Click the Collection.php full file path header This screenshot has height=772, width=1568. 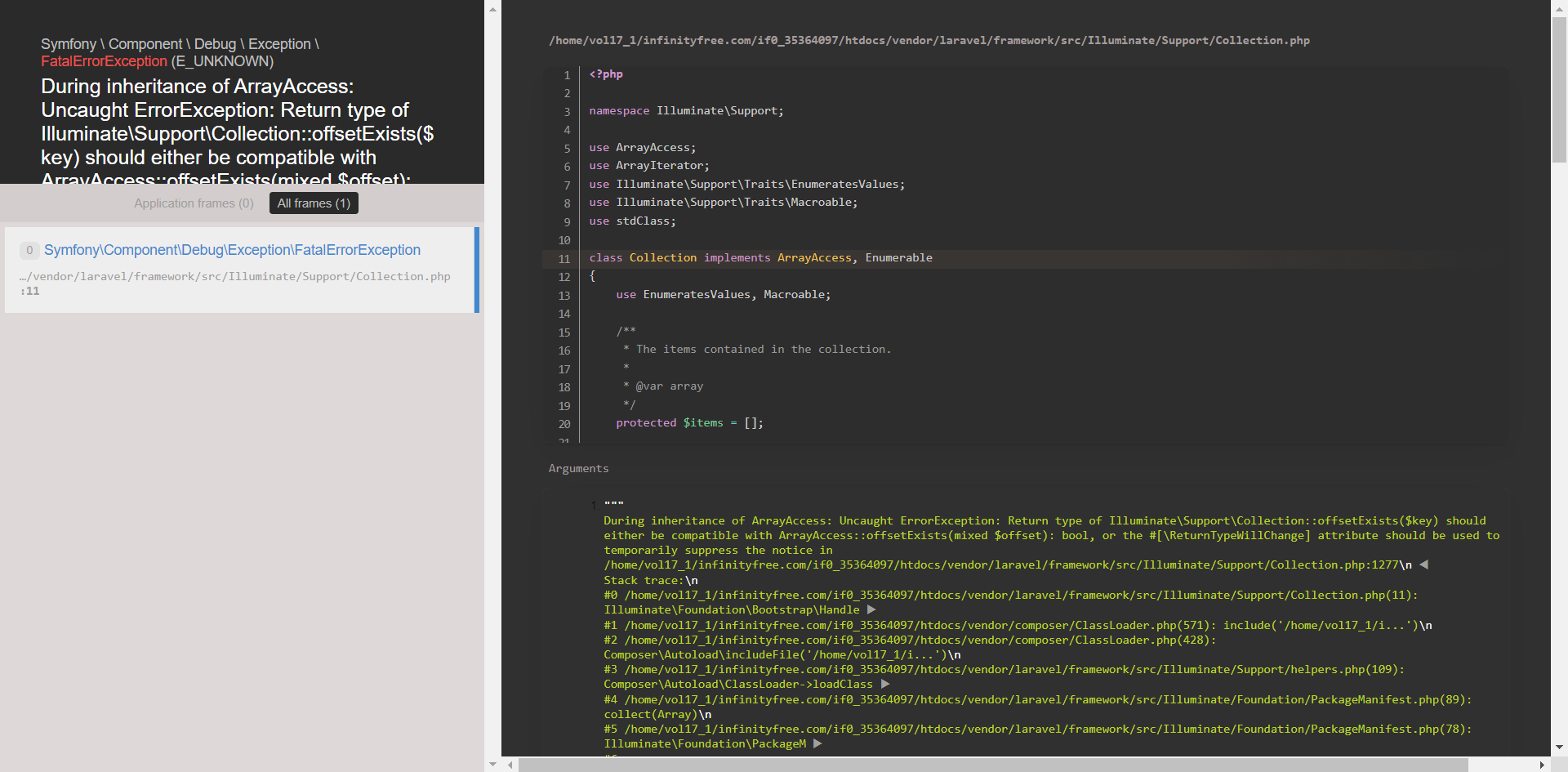click(929, 40)
